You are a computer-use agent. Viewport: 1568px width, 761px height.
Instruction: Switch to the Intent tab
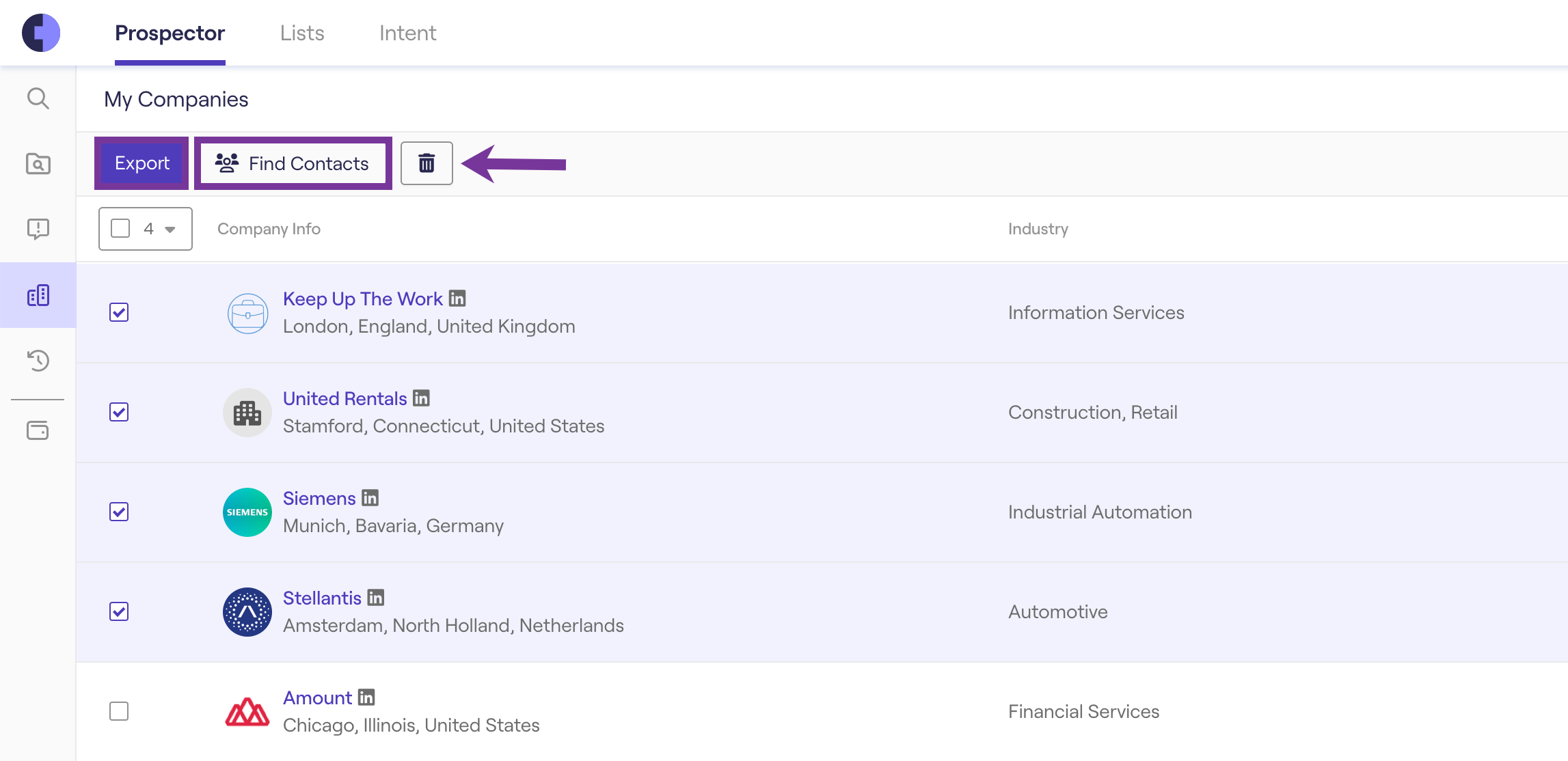[407, 33]
